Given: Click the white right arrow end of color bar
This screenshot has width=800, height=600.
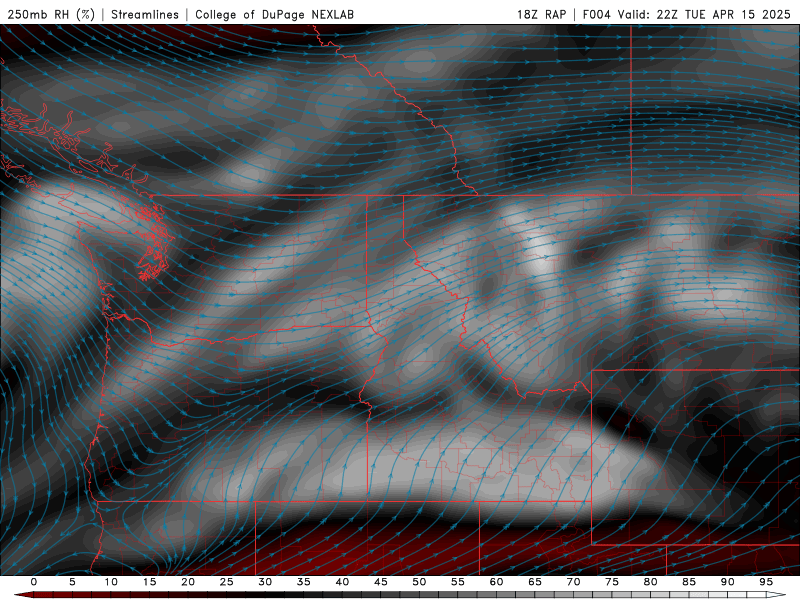Looking at the screenshot, I should [x=777, y=595].
